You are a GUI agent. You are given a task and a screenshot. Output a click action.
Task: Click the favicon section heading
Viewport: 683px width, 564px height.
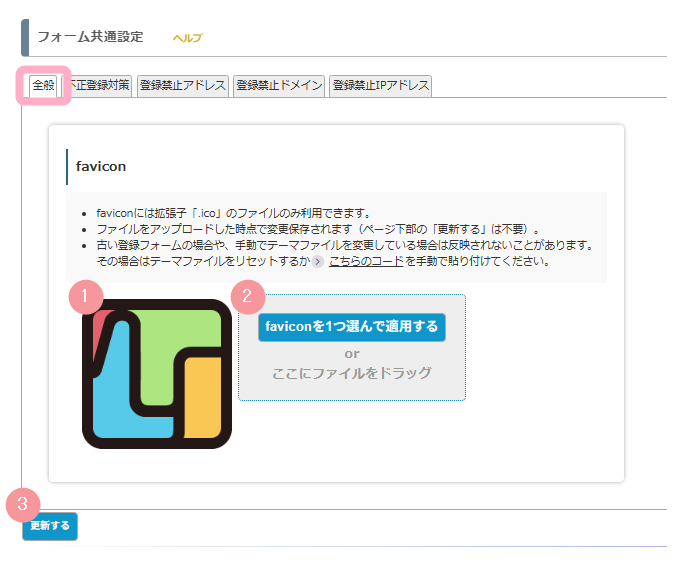coord(101,166)
